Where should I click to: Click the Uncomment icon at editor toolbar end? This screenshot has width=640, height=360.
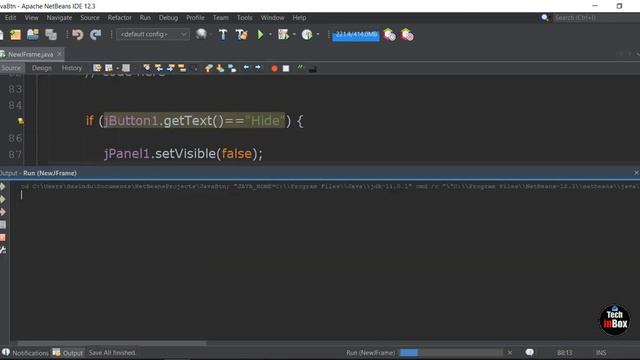point(313,69)
